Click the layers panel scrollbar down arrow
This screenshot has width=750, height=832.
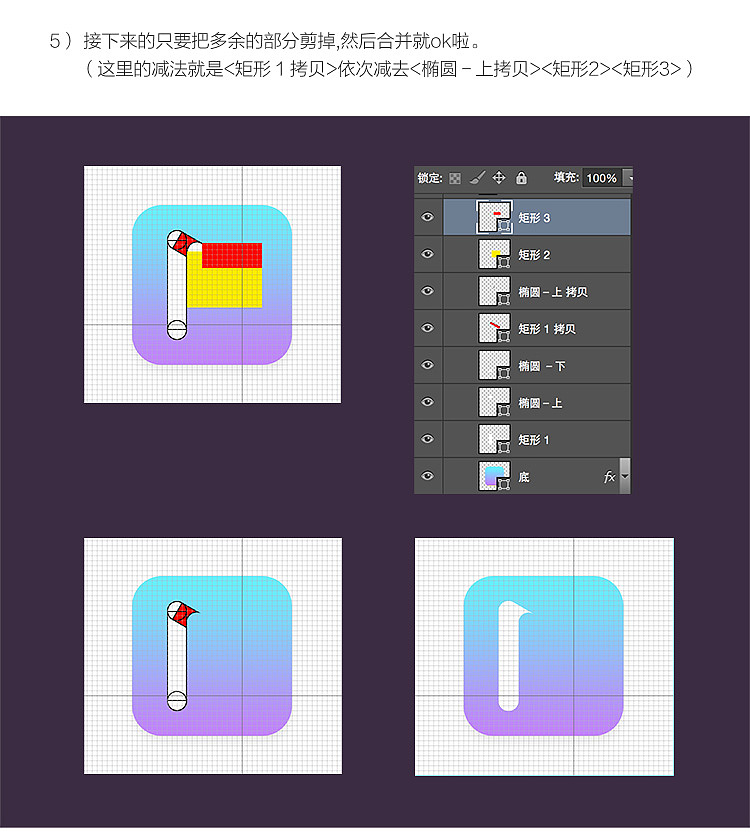[625, 476]
